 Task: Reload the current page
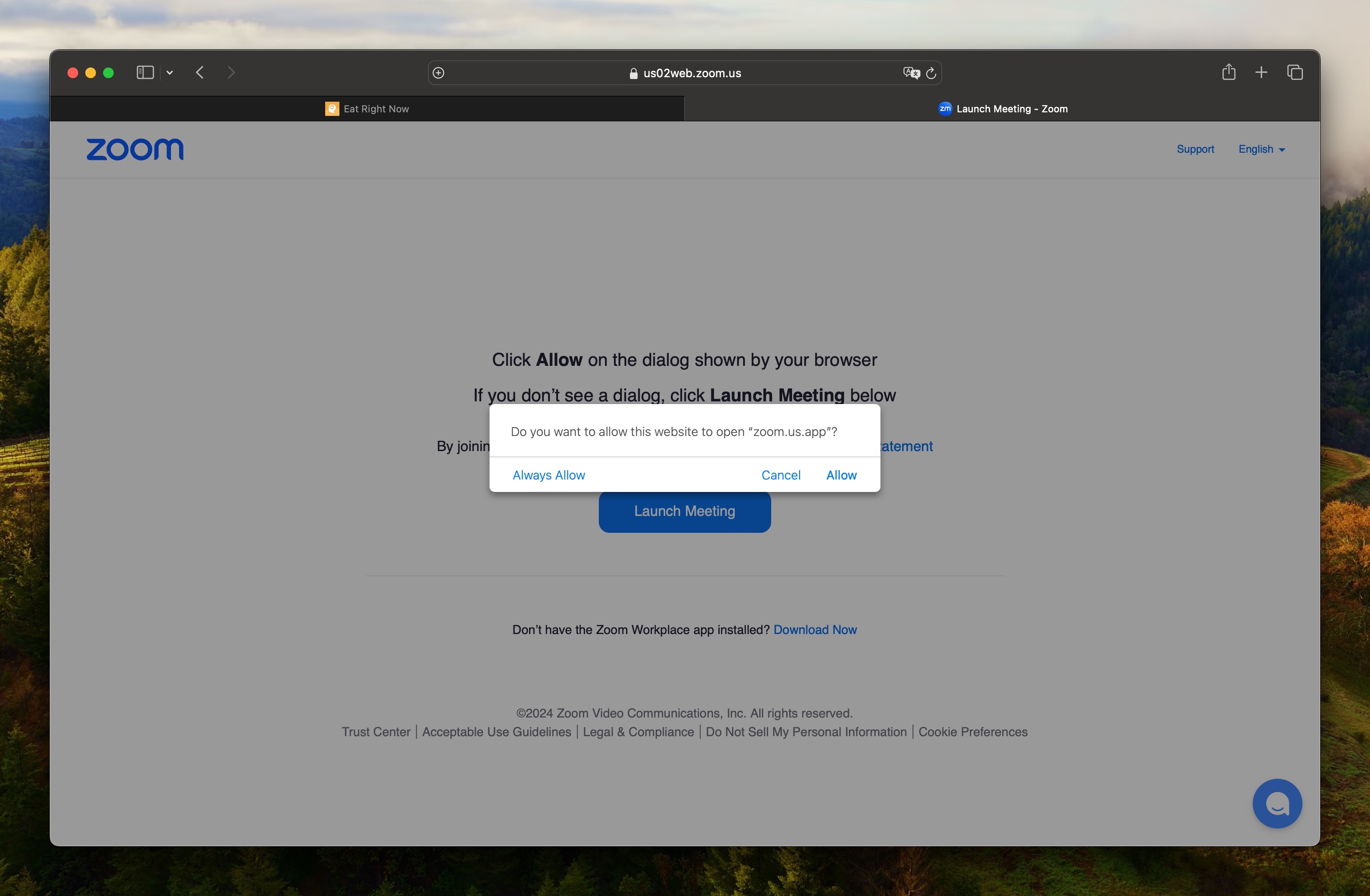coord(931,72)
